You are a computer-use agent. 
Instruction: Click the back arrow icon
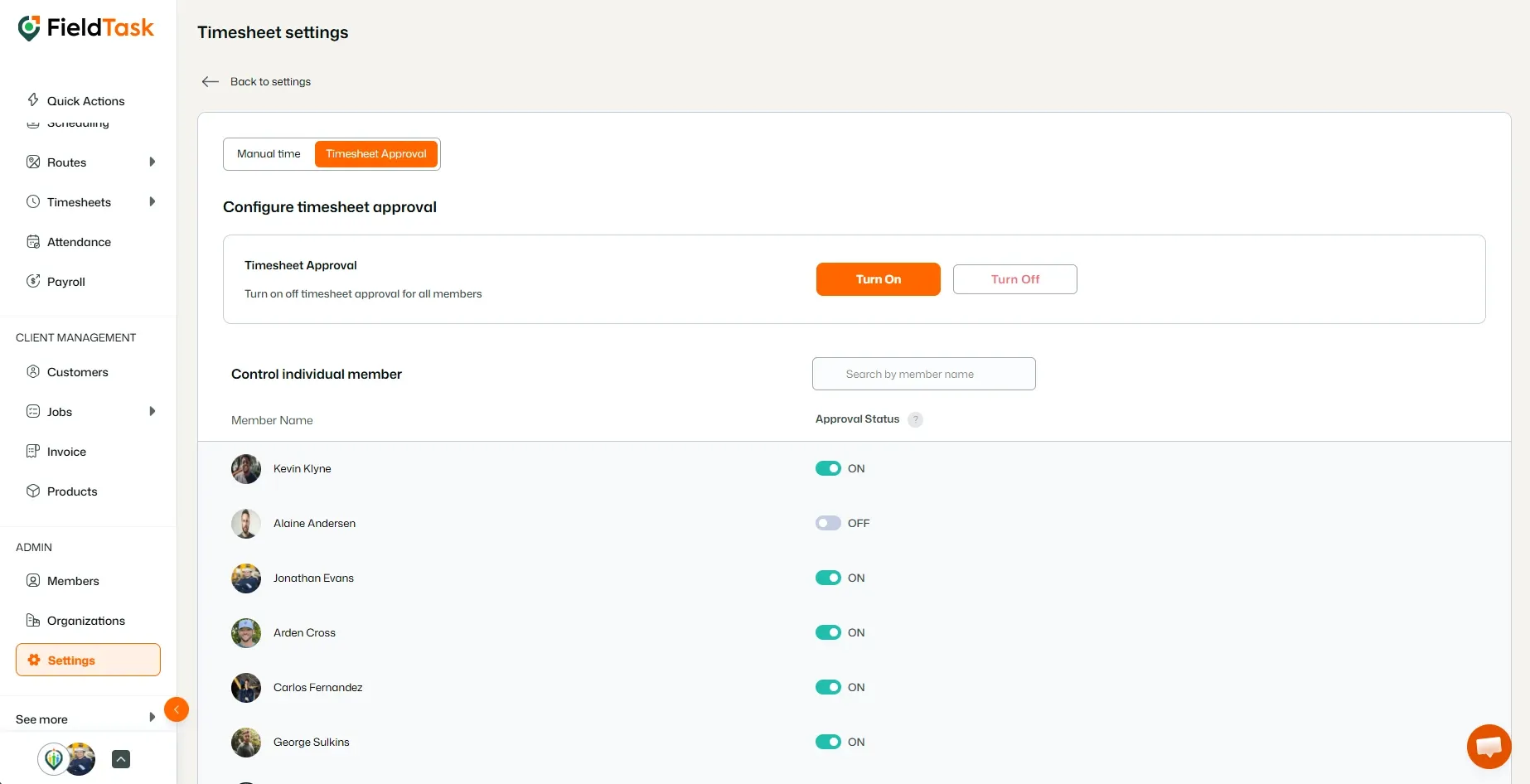211,81
